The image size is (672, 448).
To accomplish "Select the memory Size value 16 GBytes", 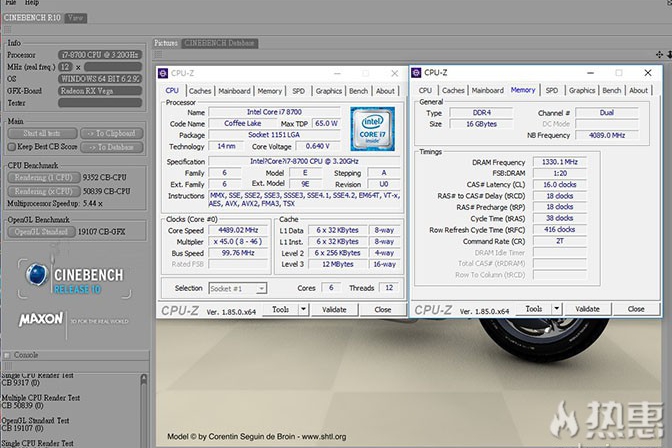I will click(481, 124).
